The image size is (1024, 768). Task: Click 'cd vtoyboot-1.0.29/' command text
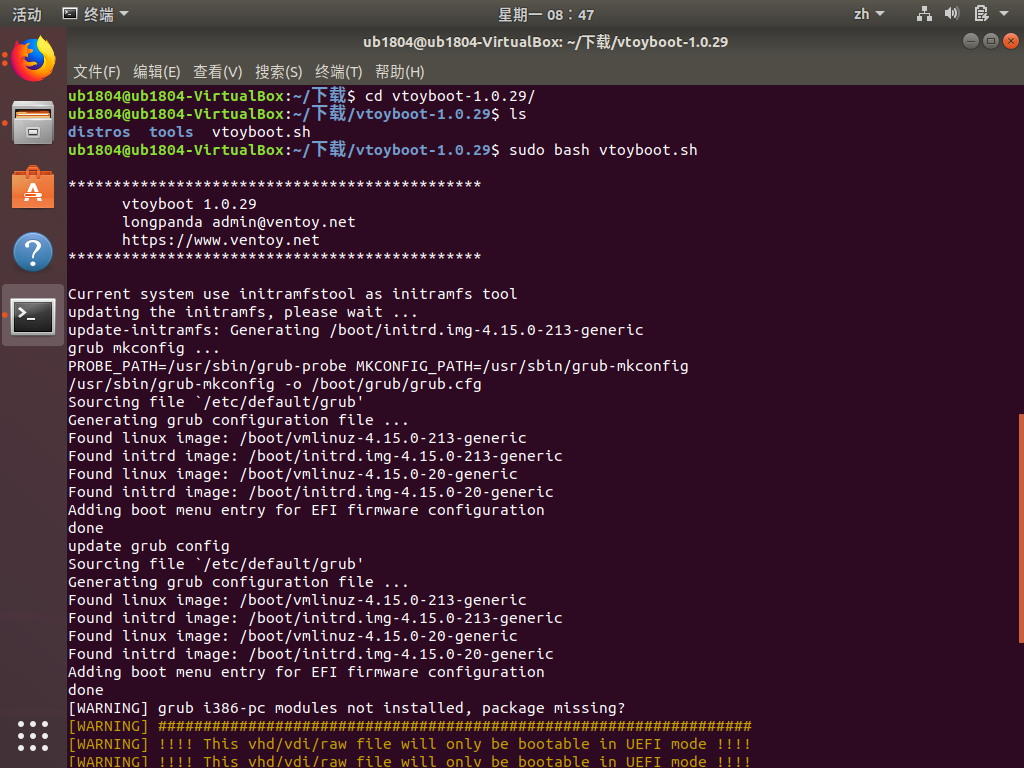[x=450, y=96]
